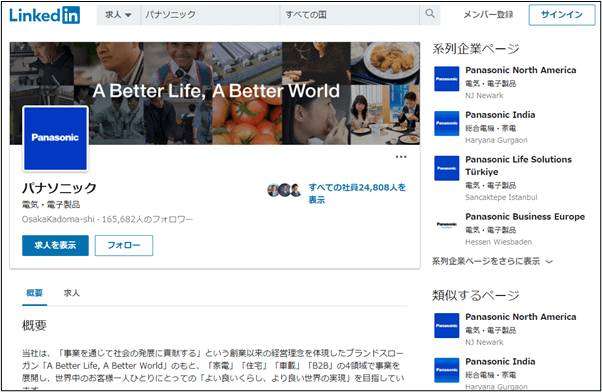602x392 pixels.
Task: Click the Panasonic company logo image
Action: (56, 138)
